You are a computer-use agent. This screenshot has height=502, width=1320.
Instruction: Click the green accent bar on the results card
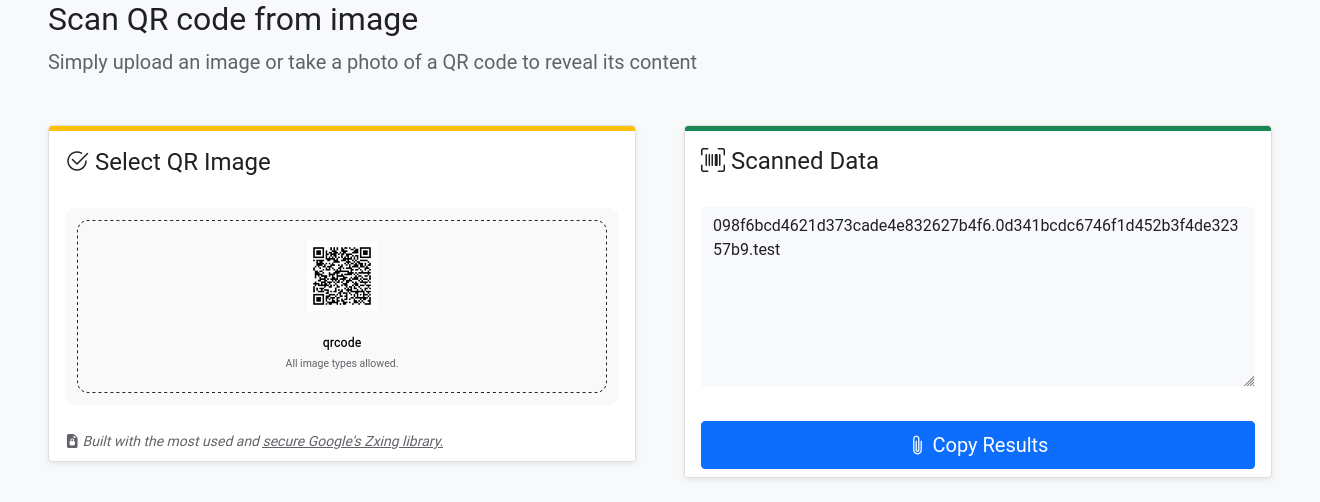978,128
